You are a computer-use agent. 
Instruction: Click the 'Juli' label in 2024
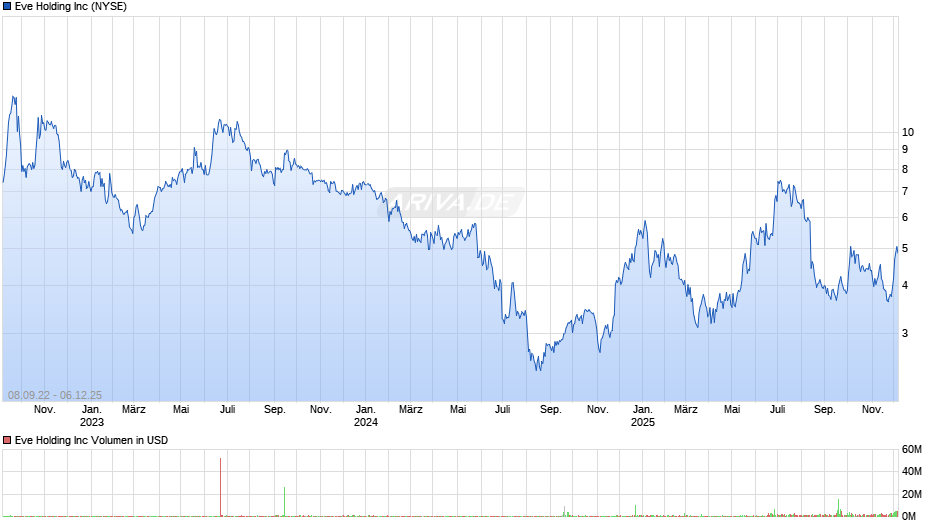(502, 410)
